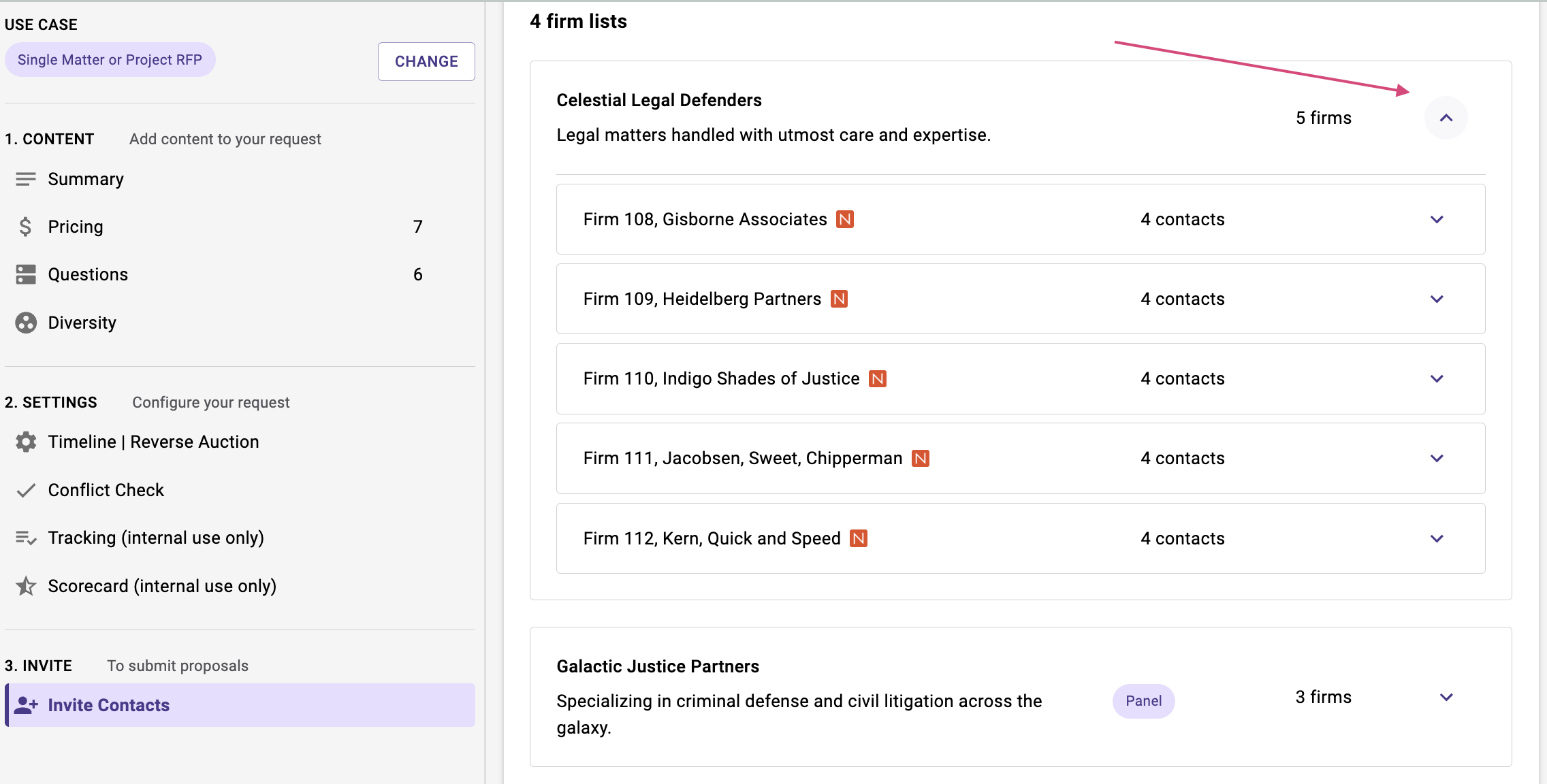Expand Firm 109 Heidelberg Partners contacts
Viewport: 1547px width, 784px height.
[1437, 299]
